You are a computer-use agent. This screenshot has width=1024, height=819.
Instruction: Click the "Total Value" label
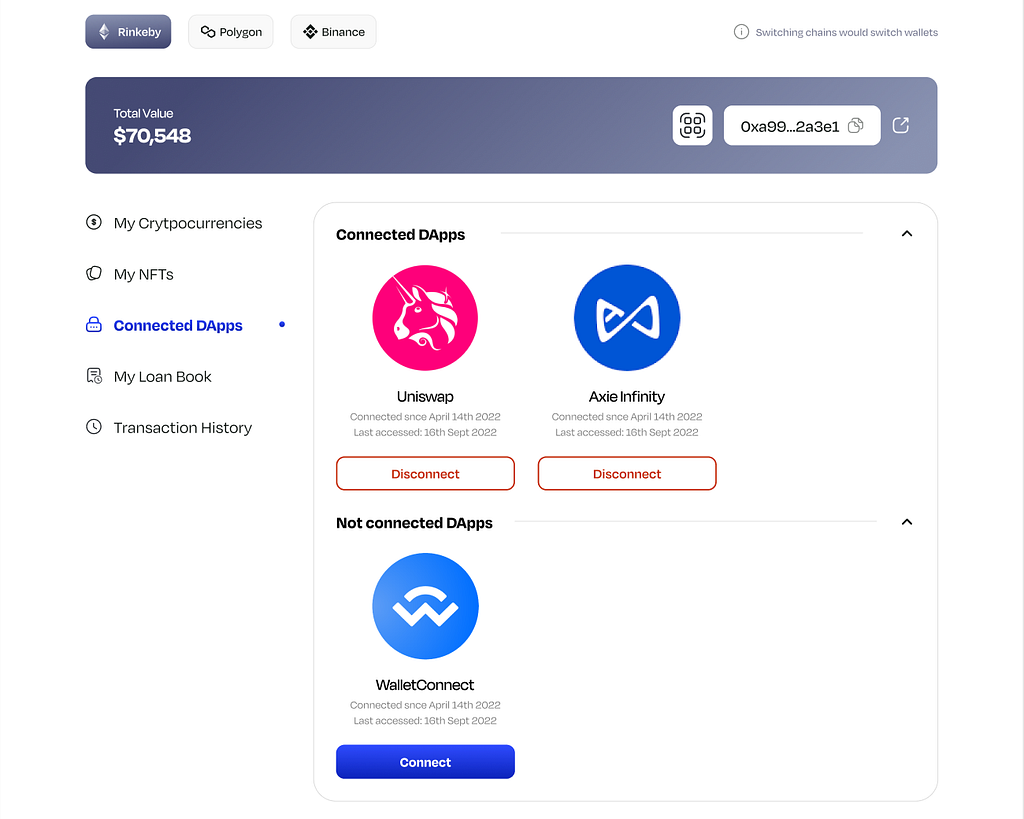tap(143, 114)
